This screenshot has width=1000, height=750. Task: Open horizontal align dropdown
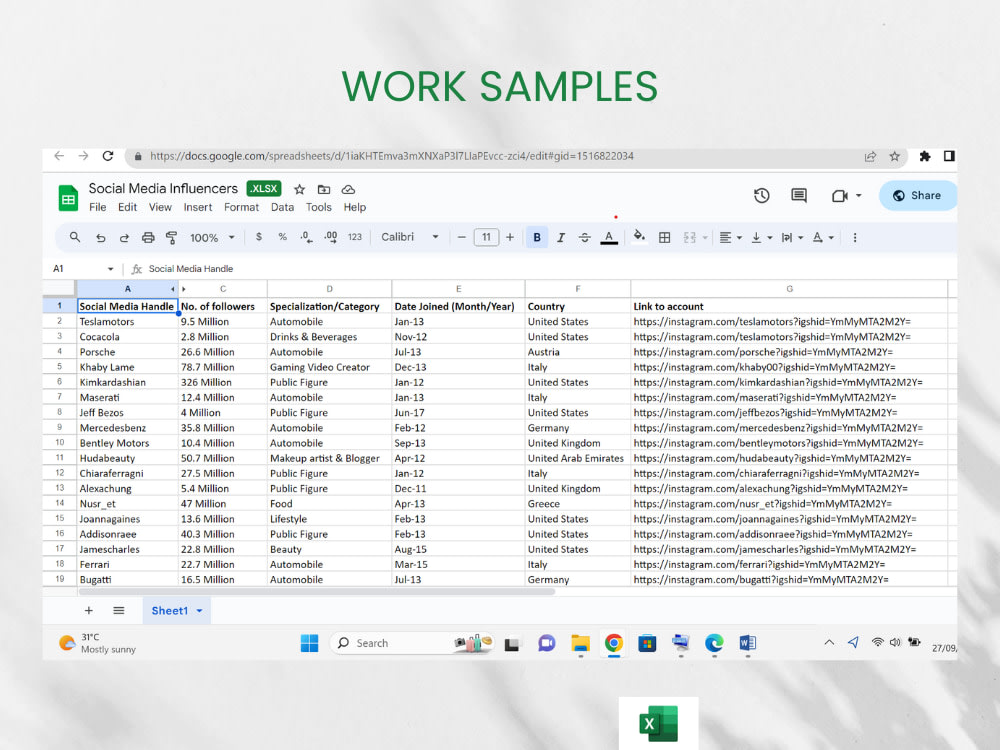[730, 237]
